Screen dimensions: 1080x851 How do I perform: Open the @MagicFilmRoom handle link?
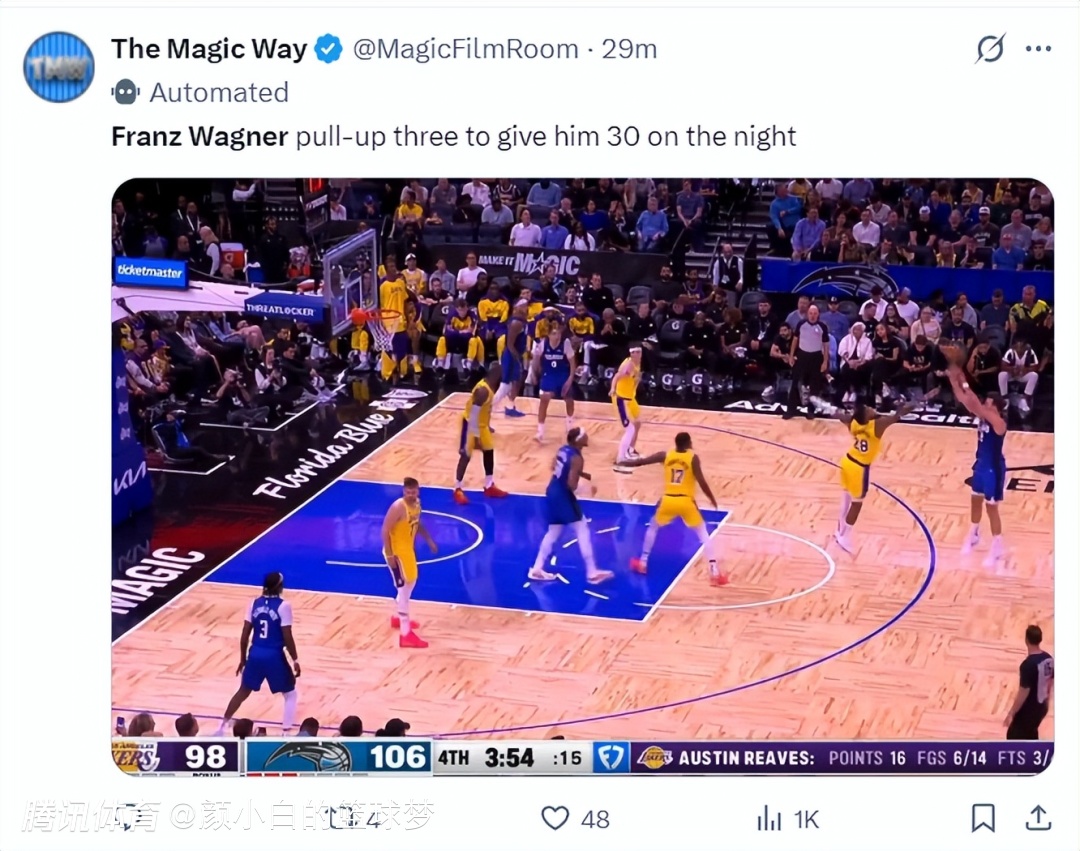click(466, 49)
